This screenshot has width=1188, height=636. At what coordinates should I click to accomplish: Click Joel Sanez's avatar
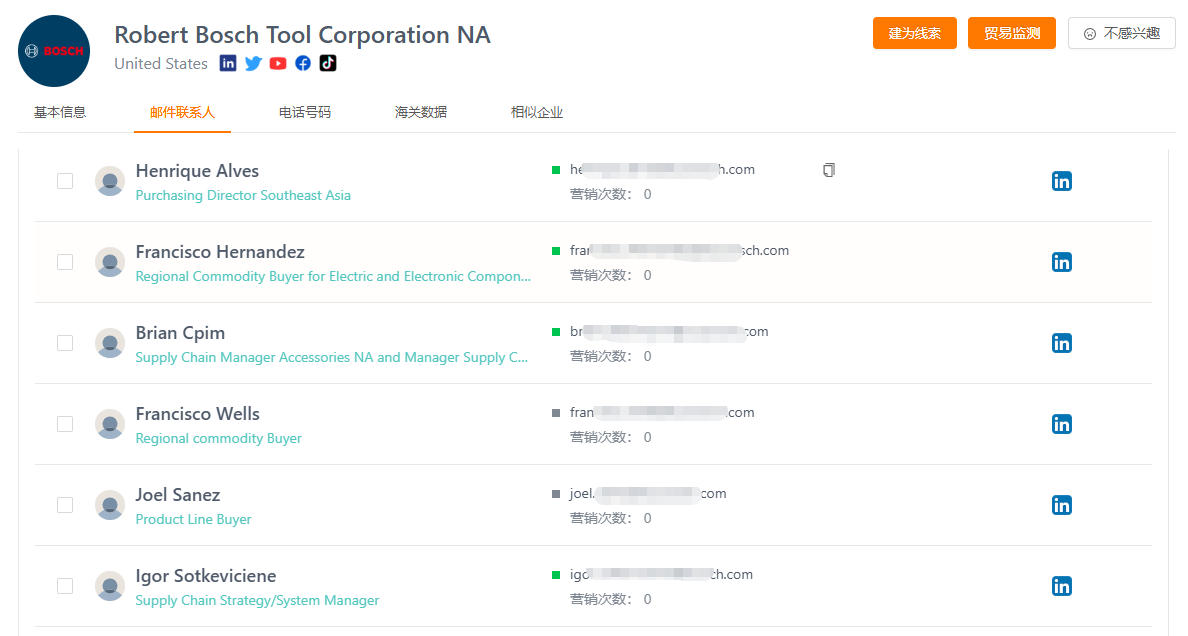pos(110,506)
